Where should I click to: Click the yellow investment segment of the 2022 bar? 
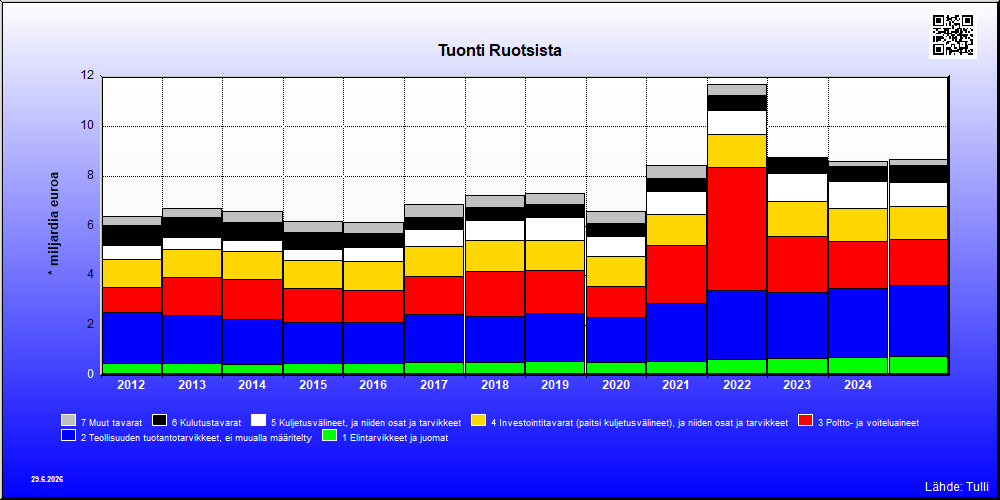point(737,151)
